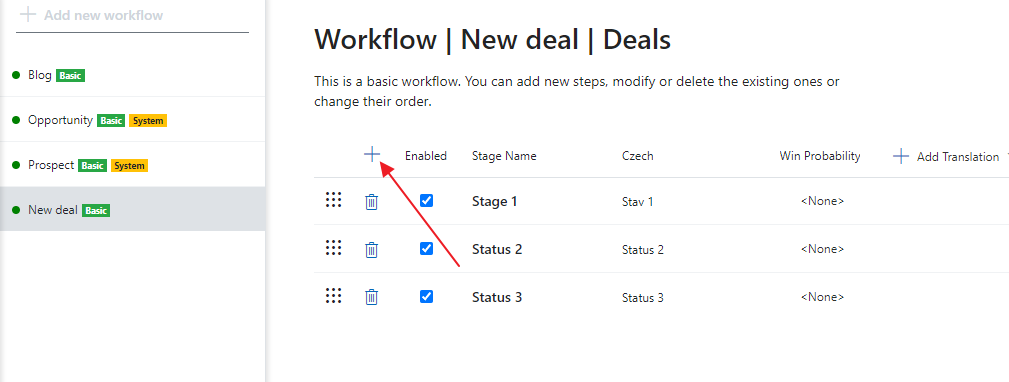Click the drag handle for Status 2

coord(333,248)
